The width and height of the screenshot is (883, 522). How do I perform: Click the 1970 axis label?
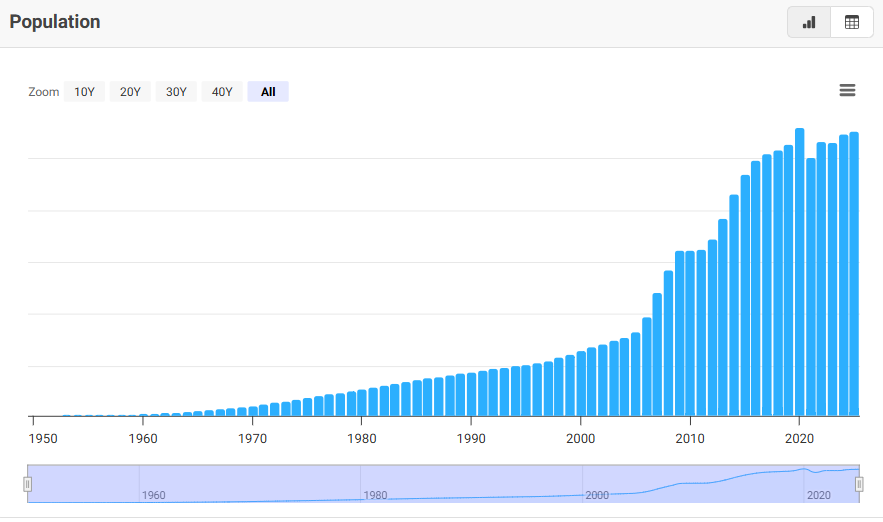pos(252,439)
